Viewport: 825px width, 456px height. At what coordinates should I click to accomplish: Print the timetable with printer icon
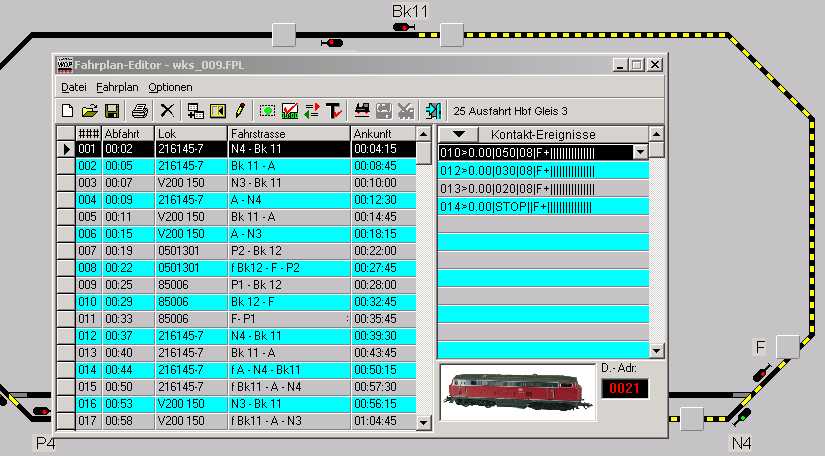(x=140, y=110)
